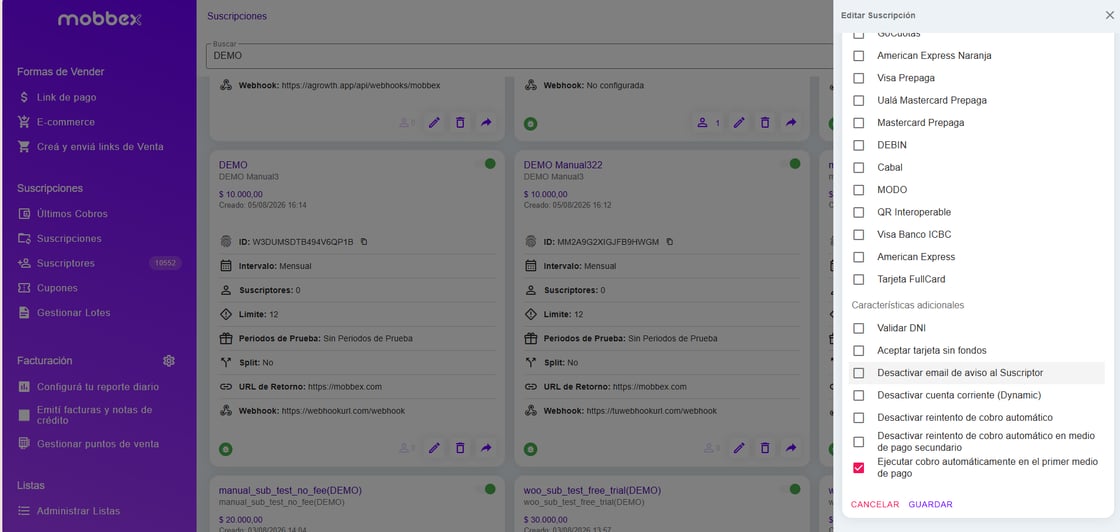
Task: Open woo_sub_test_free_trial(DEMO) card title
Action: pos(592,491)
